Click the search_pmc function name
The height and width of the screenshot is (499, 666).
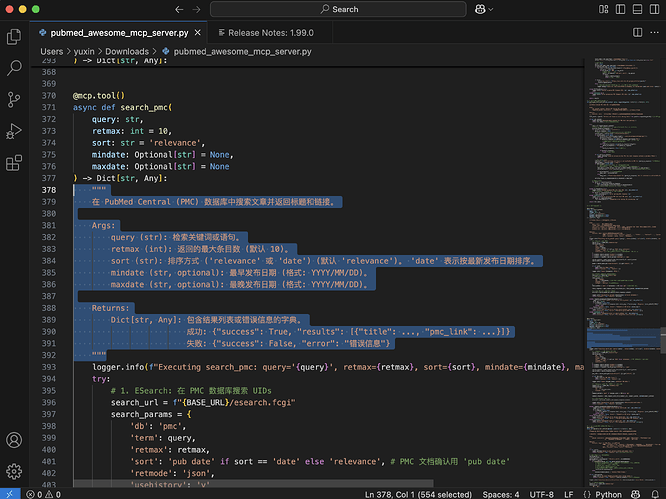coord(144,107)
